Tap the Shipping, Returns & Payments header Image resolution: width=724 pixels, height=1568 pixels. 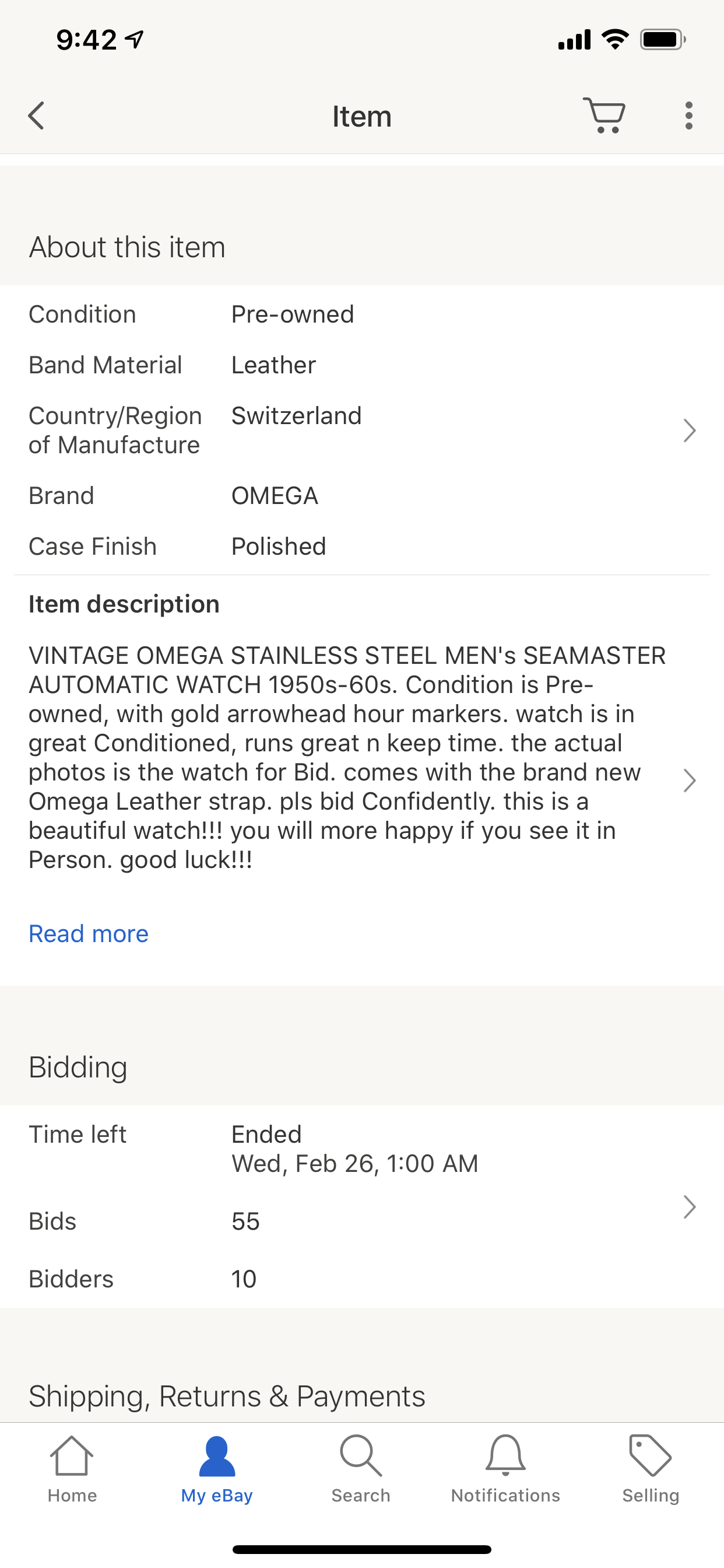tap(227, 1396)
